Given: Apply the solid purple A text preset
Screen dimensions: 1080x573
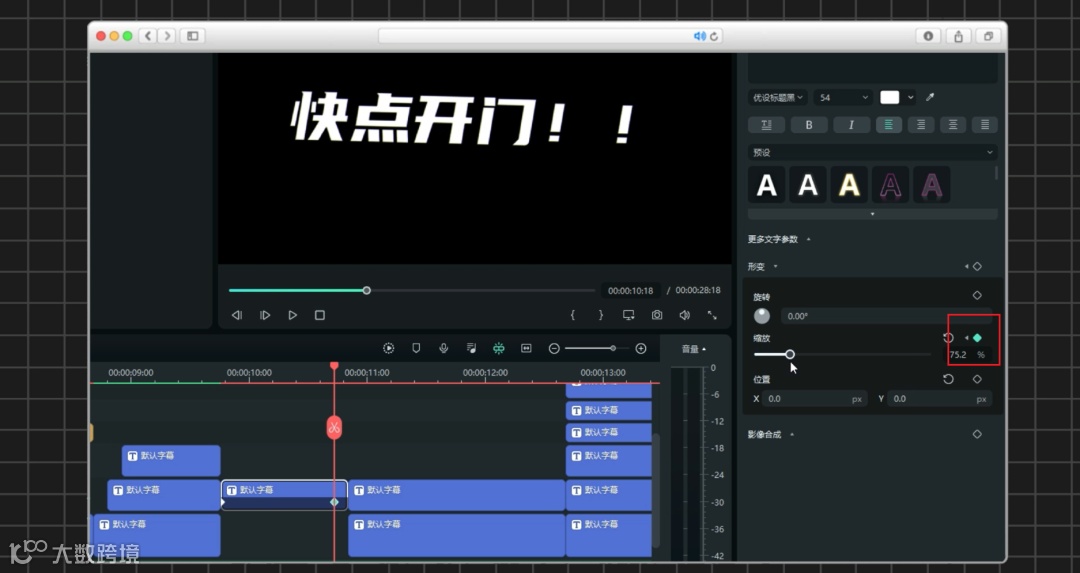Looking at the screenshot, I should pos(932,185).
